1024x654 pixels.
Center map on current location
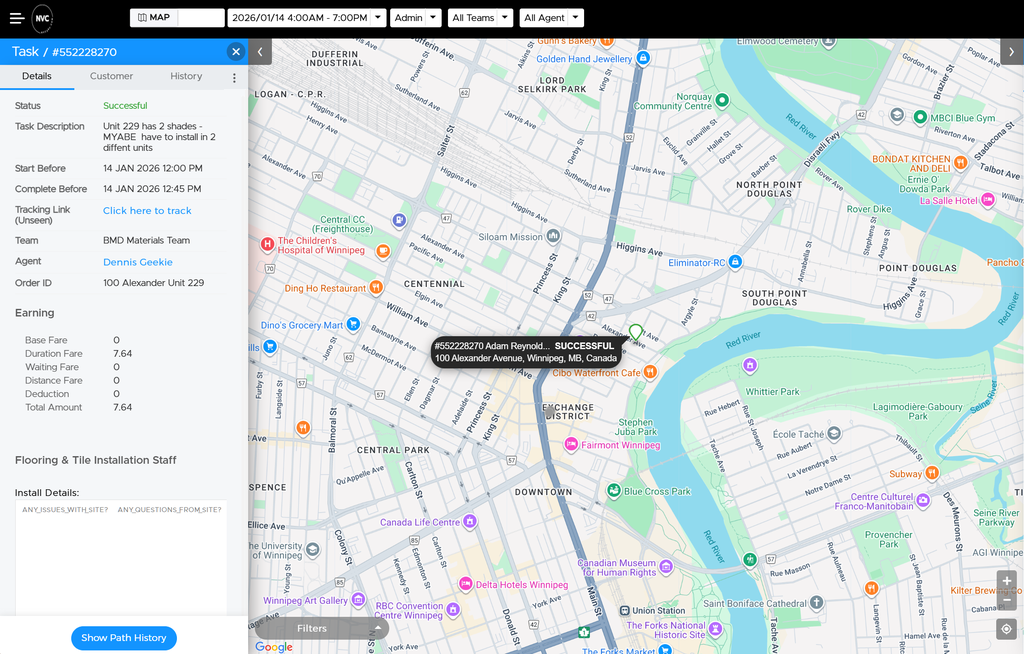point(1006,629)
